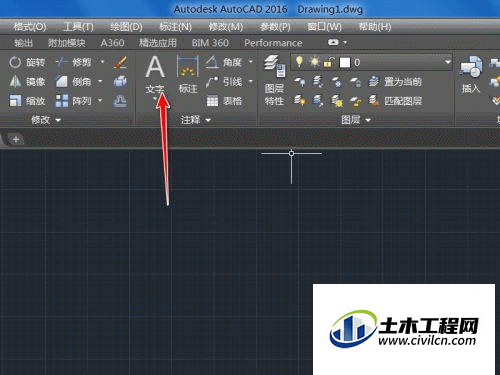Select the 角度 angular dimension tool
This screenshot has height=375, width=500.
(224, 62)
